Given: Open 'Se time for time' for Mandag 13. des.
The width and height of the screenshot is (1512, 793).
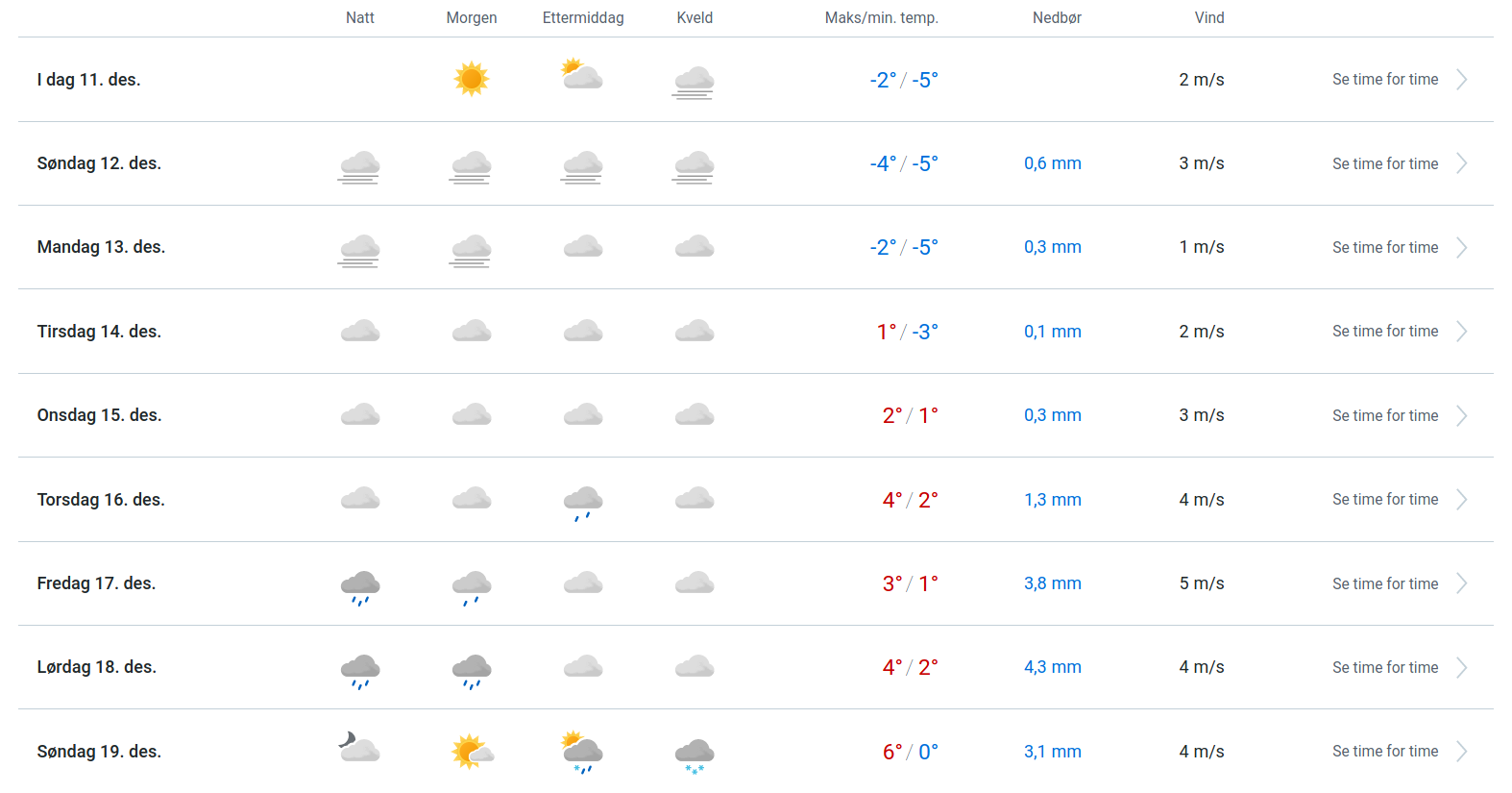Looking at the screenshot, I should 1384,247.
